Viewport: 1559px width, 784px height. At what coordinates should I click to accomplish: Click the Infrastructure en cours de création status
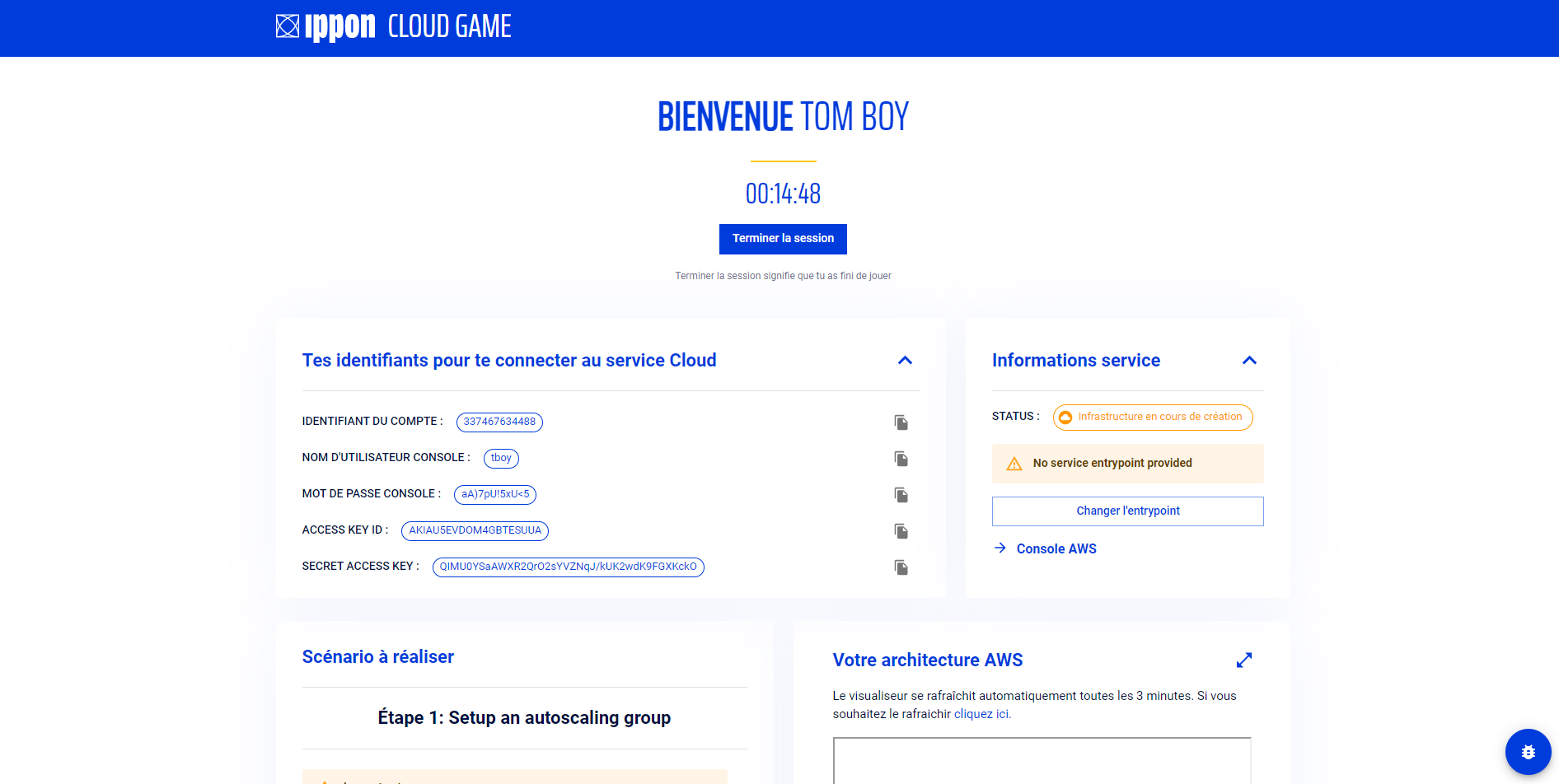[1153, 418]
